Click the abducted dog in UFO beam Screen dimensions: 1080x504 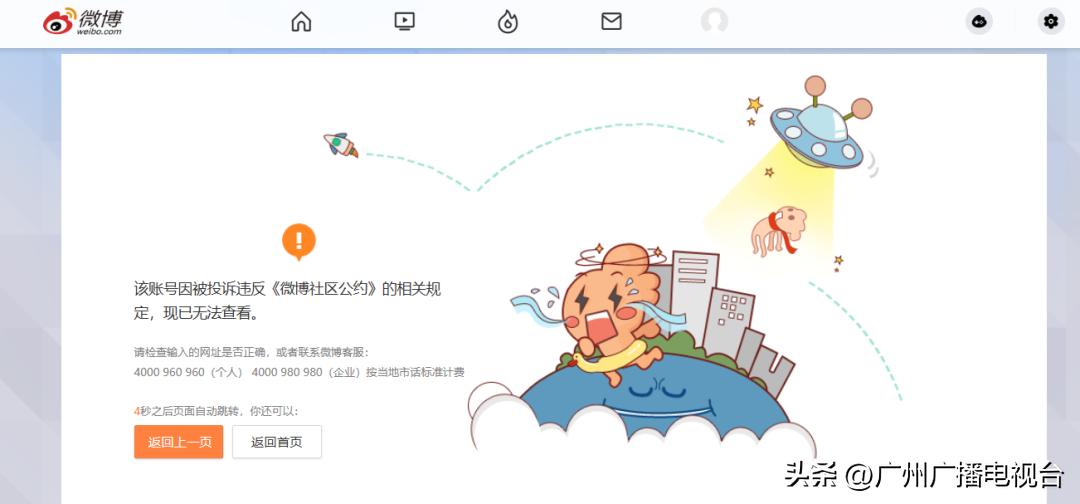click(x=778, y=231)
